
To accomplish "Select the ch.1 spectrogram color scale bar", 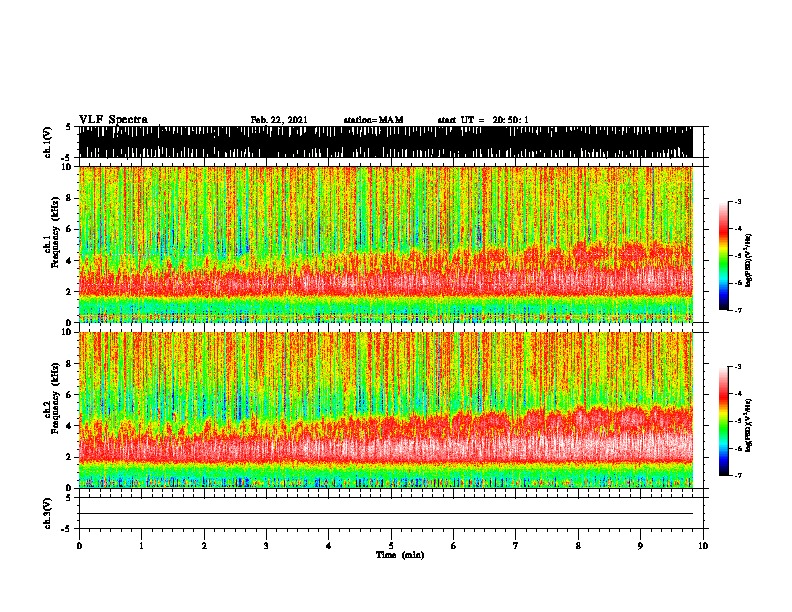I will pos(724,256).
